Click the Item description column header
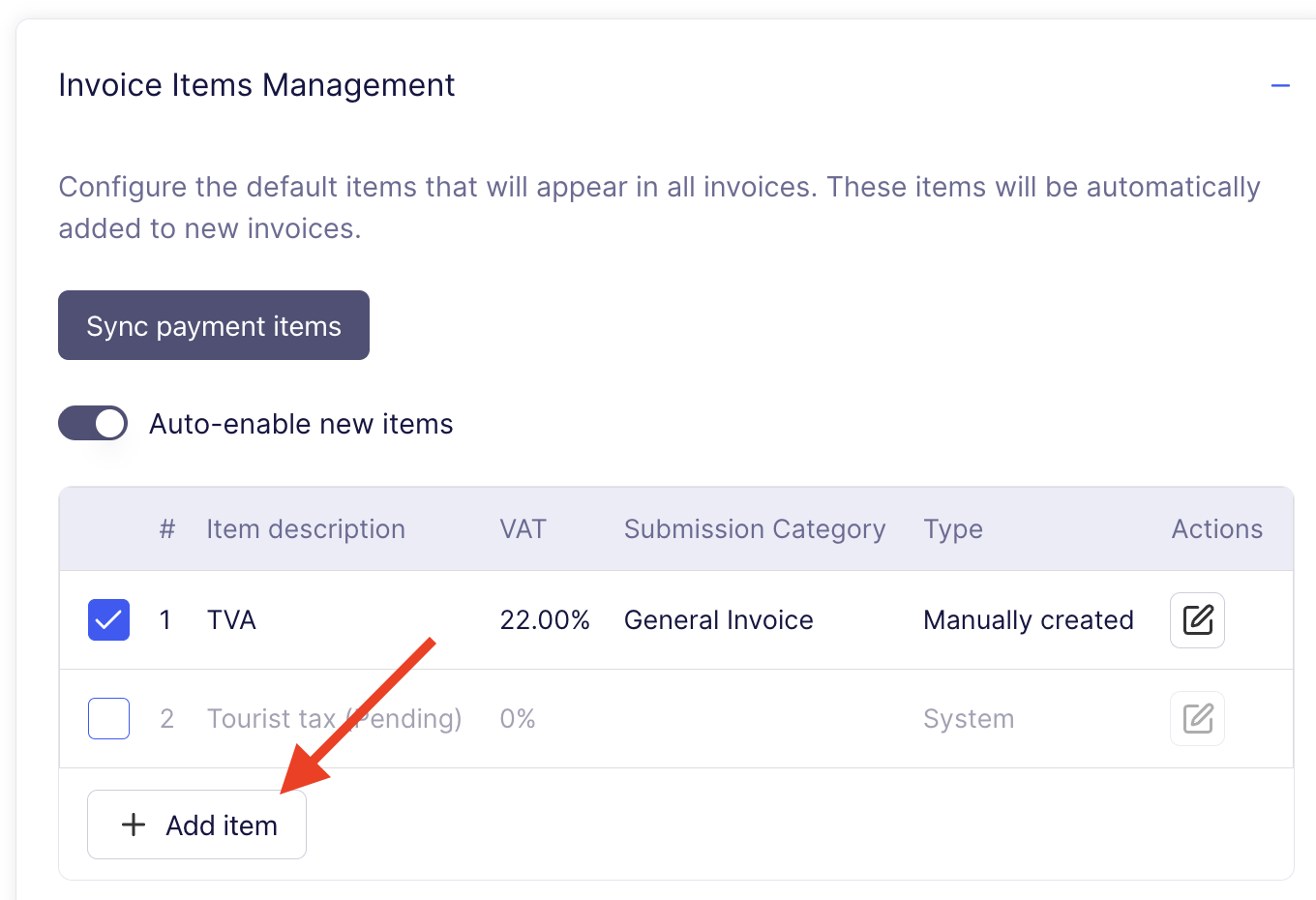 [306, 529]
